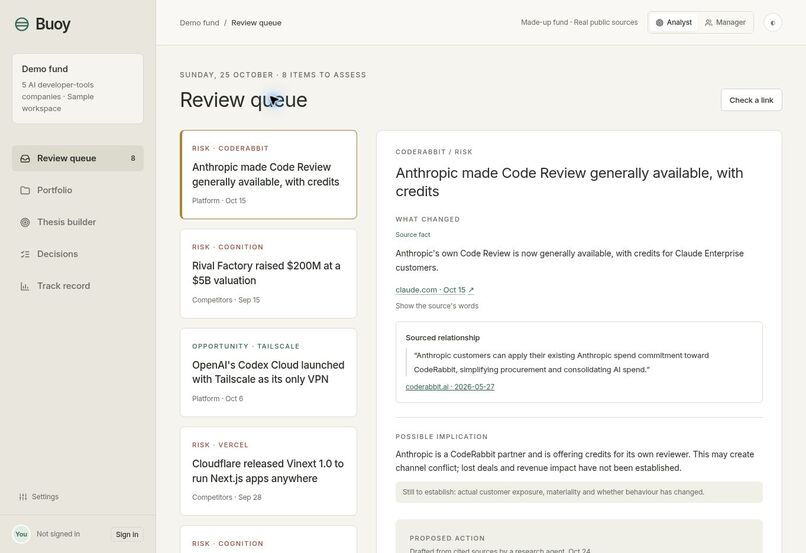Click the Proposed Action heading
This screenshot has height=553, width=806.
tap(447, 538)
